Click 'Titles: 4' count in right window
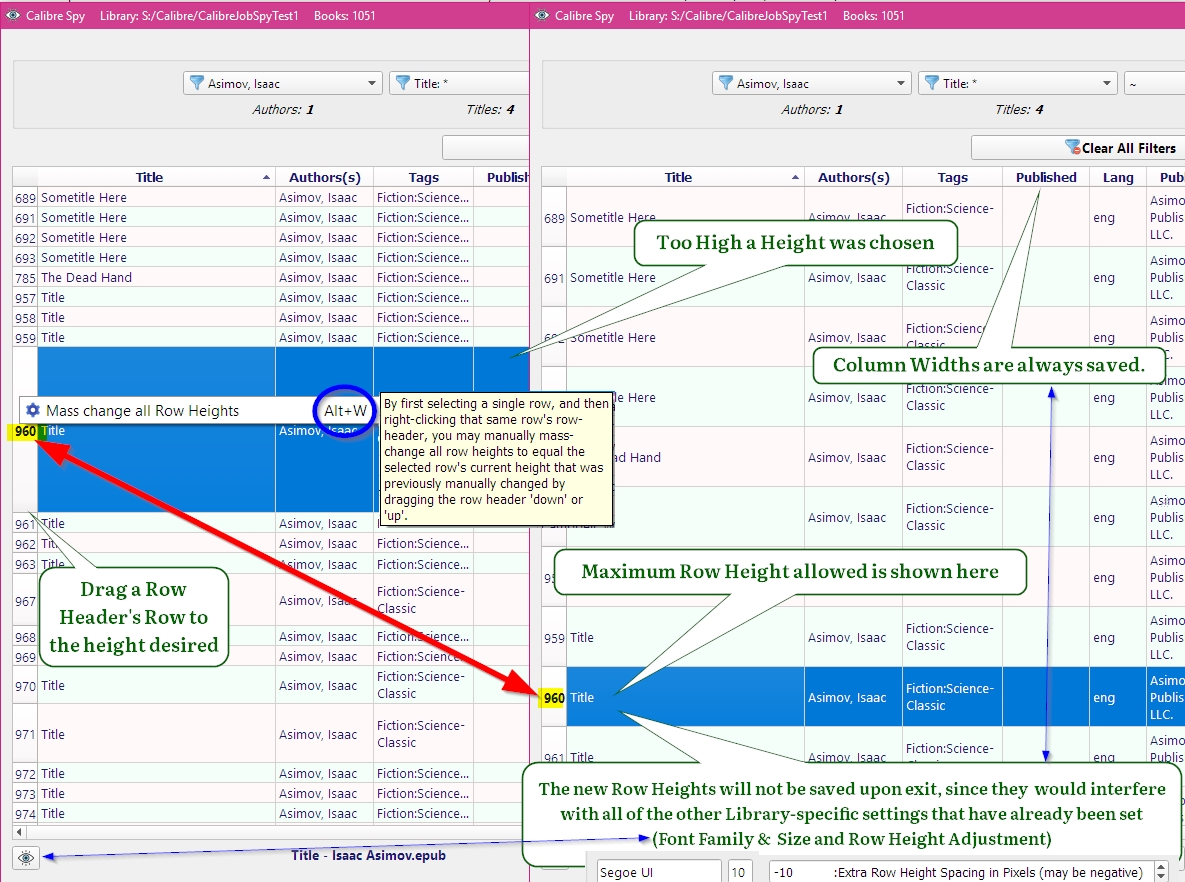This screenshot has height=882, width=1185. click(x=1019, y=110)
